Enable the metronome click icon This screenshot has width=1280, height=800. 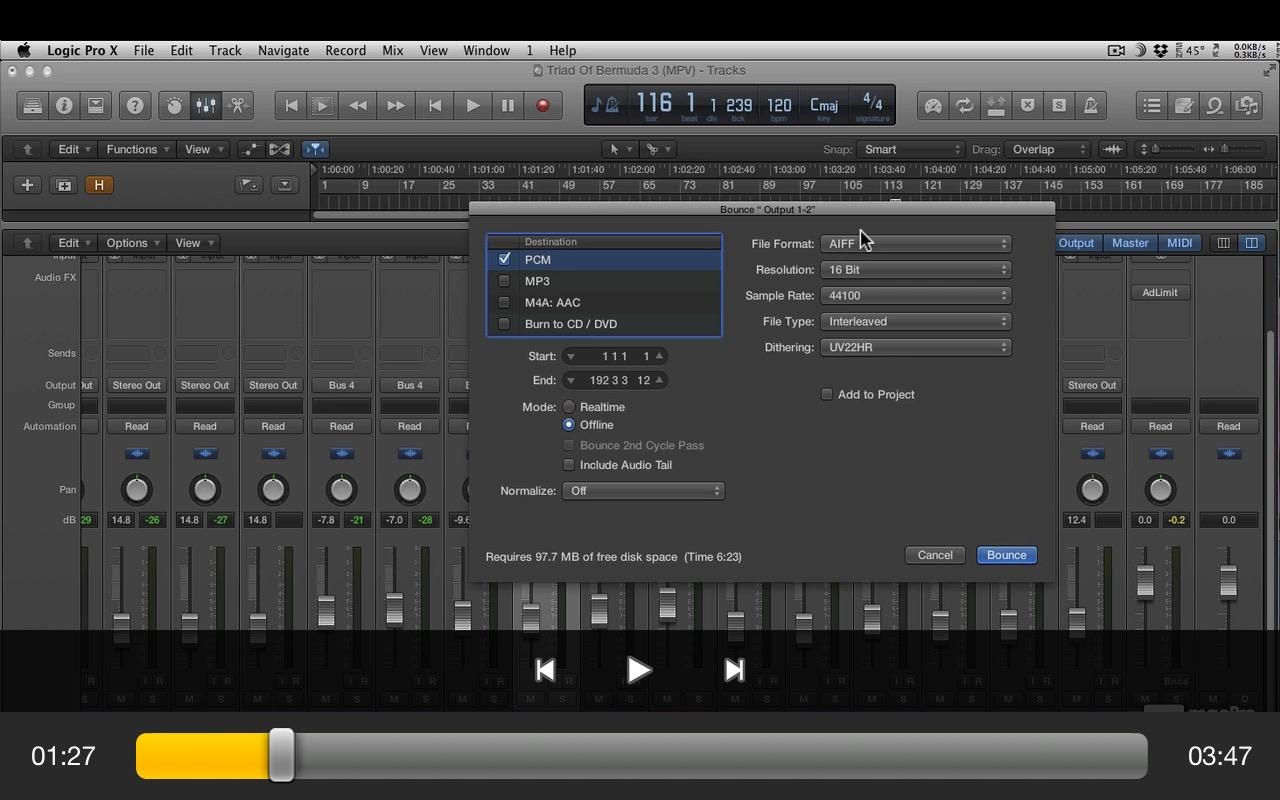tap(1090, 105)
